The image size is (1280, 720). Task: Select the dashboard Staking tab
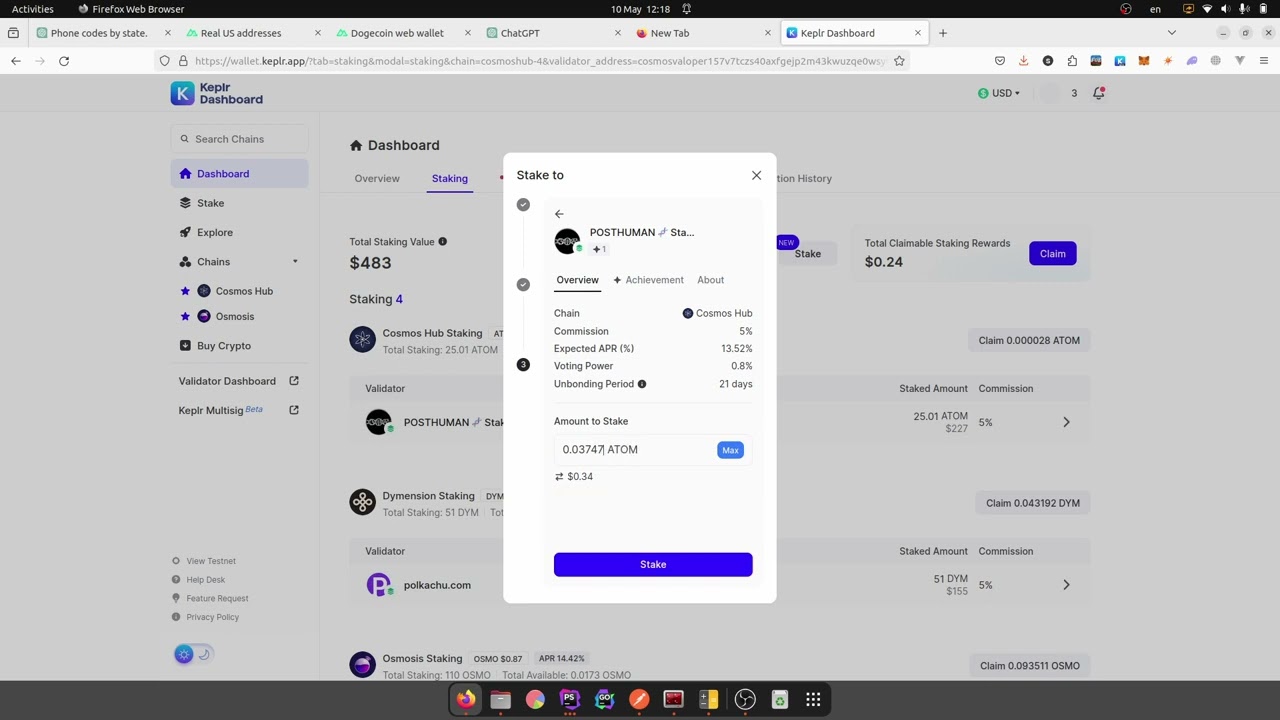point(449,178)
